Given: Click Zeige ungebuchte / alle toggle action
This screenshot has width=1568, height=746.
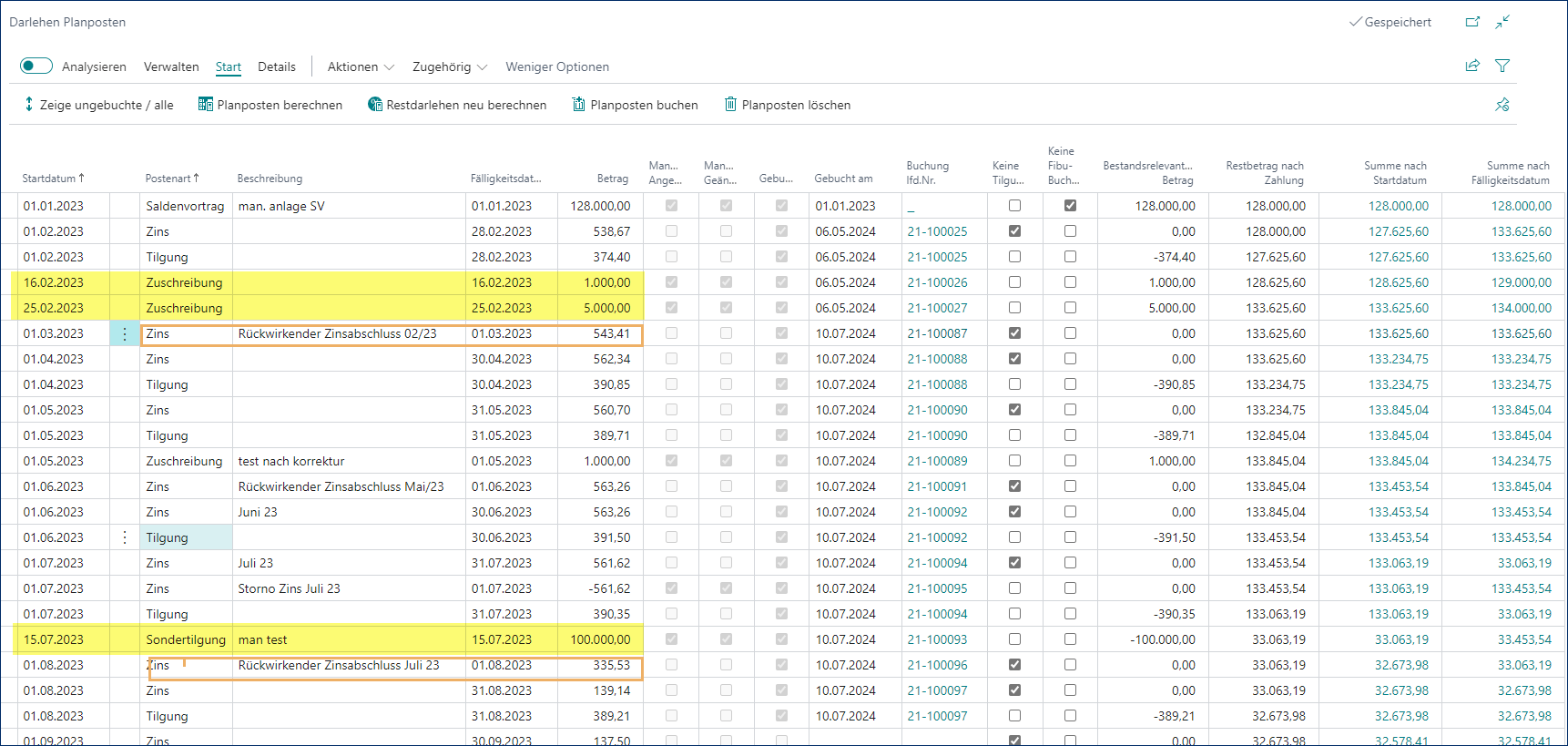Looking at the screenshot, I should 98,105.
